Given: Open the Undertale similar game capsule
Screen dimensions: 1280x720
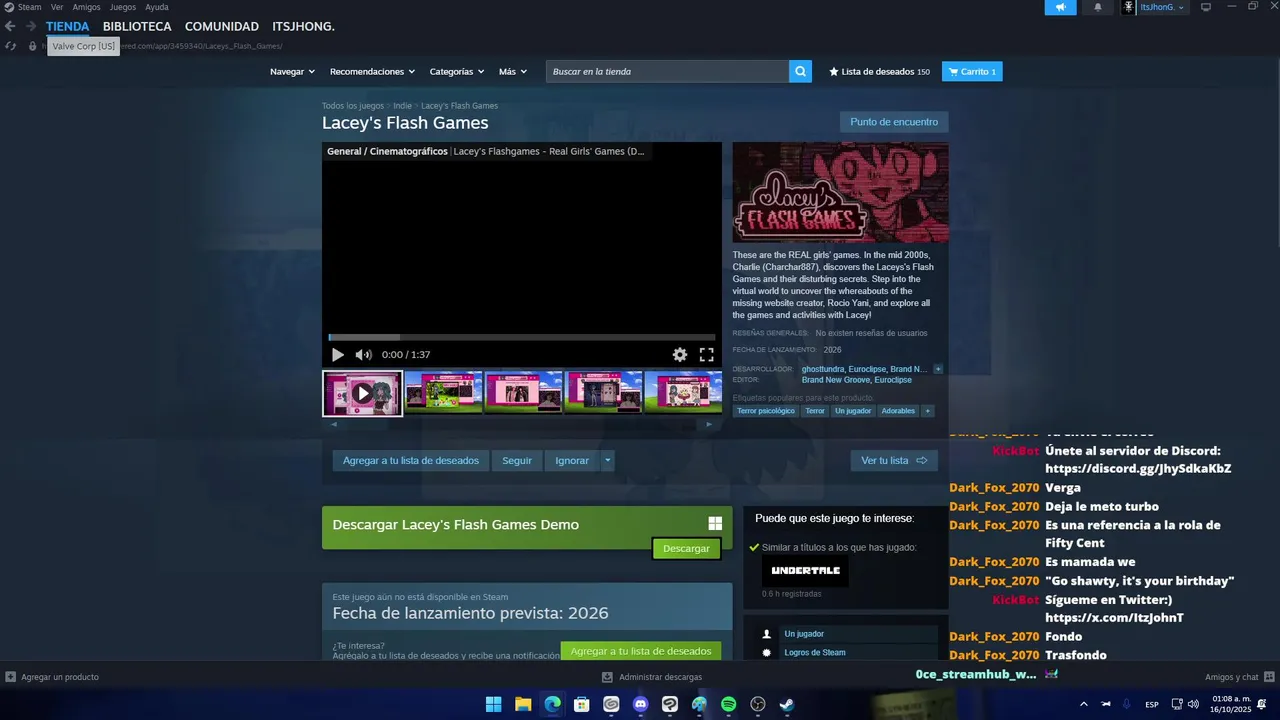Looking at the screenshot, I should [x=805, y=571].
